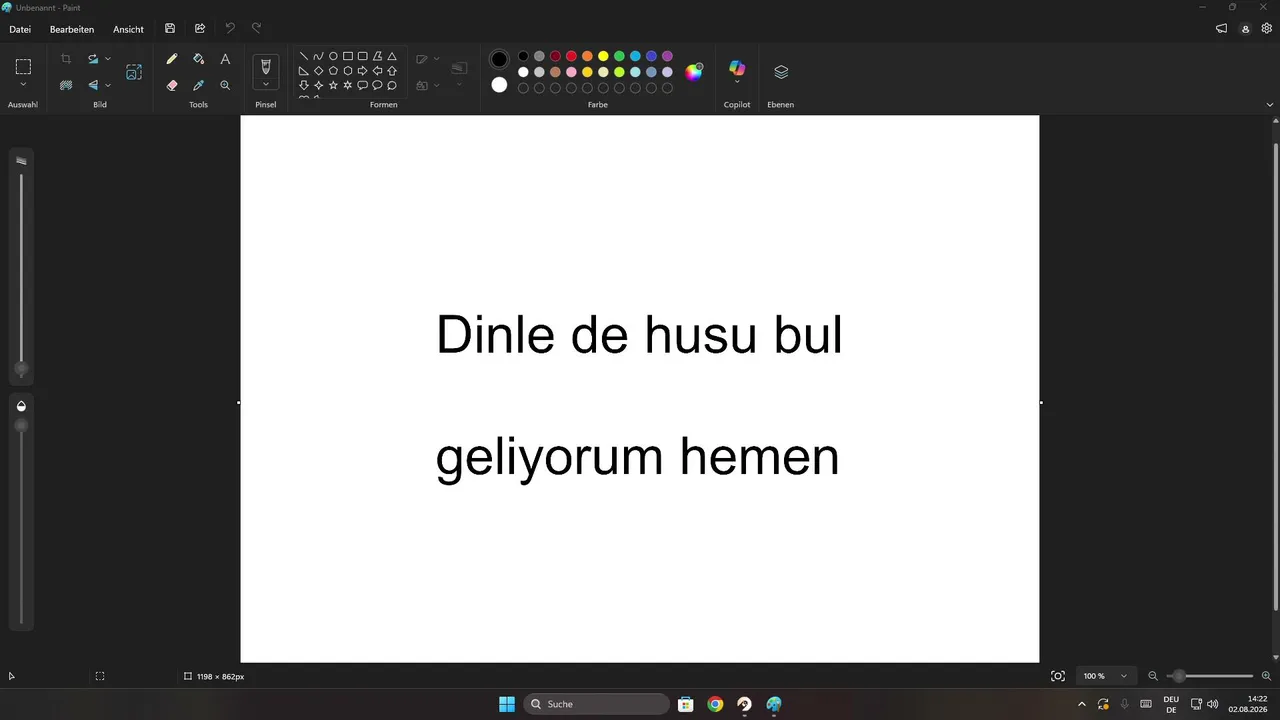
Task: Pick the pentagon shape
Action: (x=333, y=71)
